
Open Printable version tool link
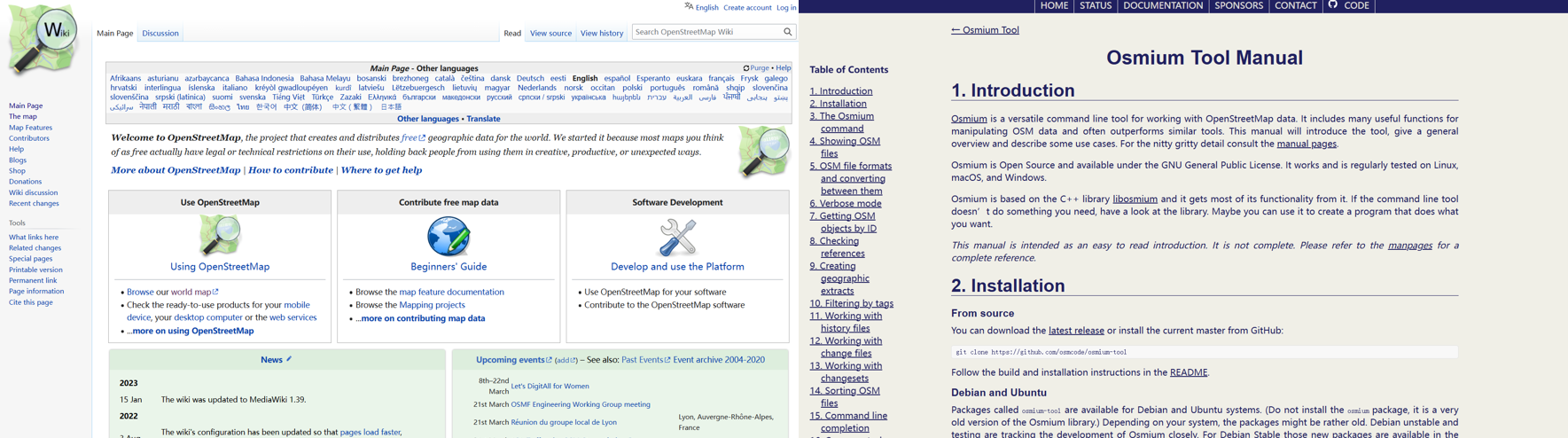click(x=35, y=270)
